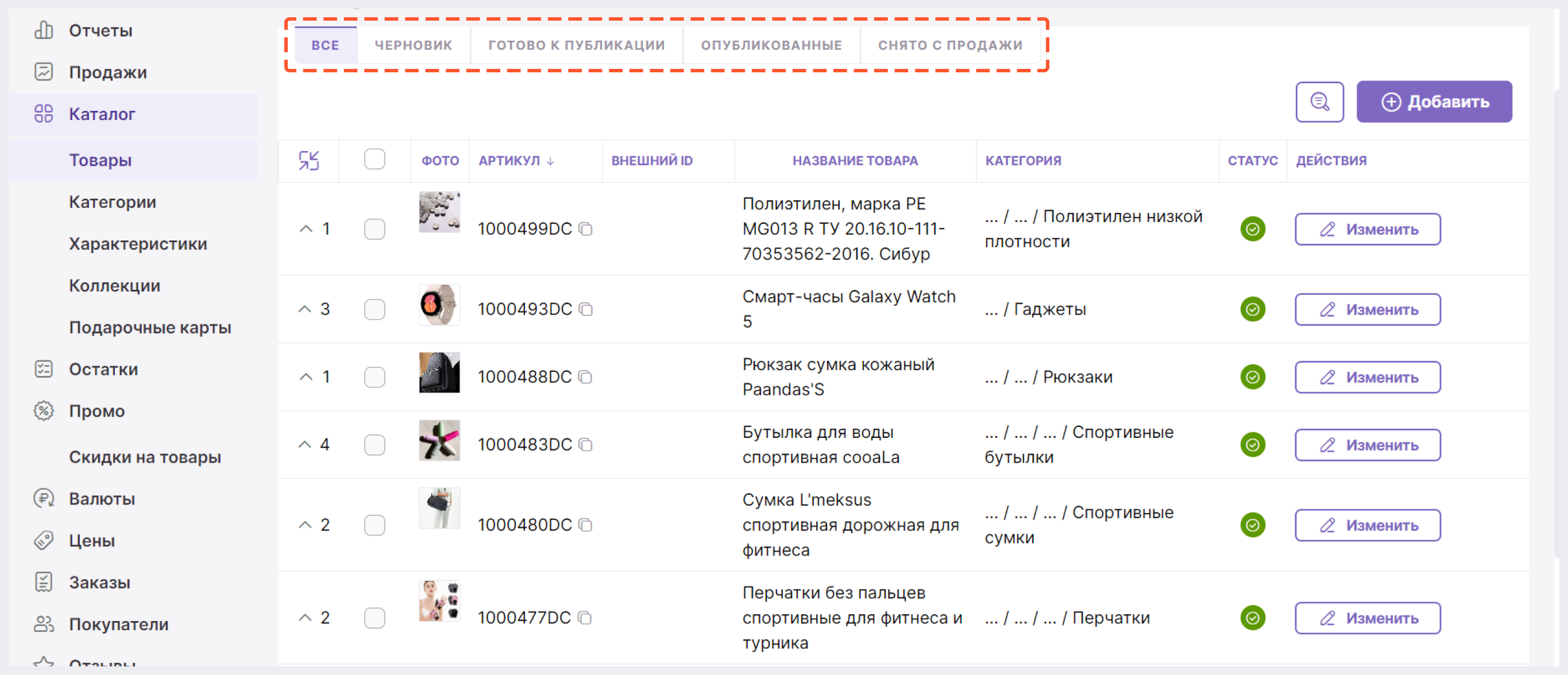Open the Отчеты reports icon
Image resolution: width=1568 pixels, height=675 pixels.
click(44, 30)
